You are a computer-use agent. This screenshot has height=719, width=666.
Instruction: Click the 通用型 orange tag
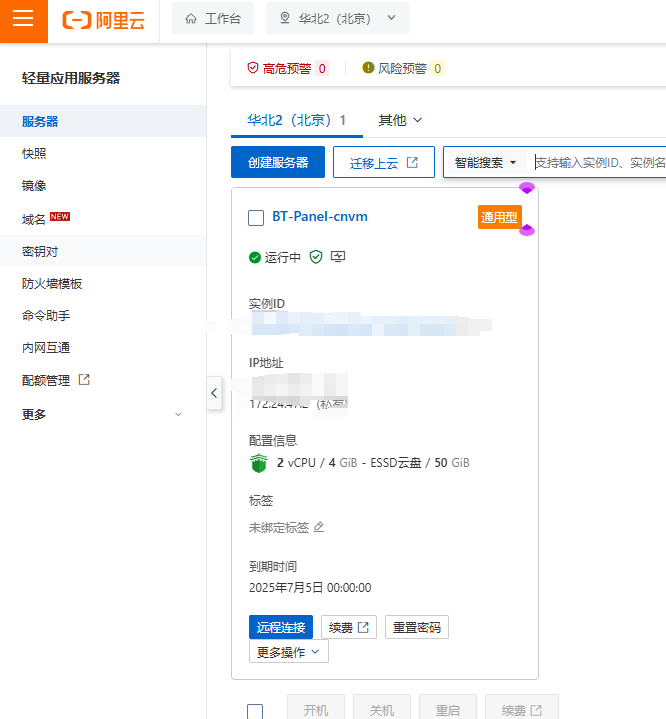(x=500, y=217)
